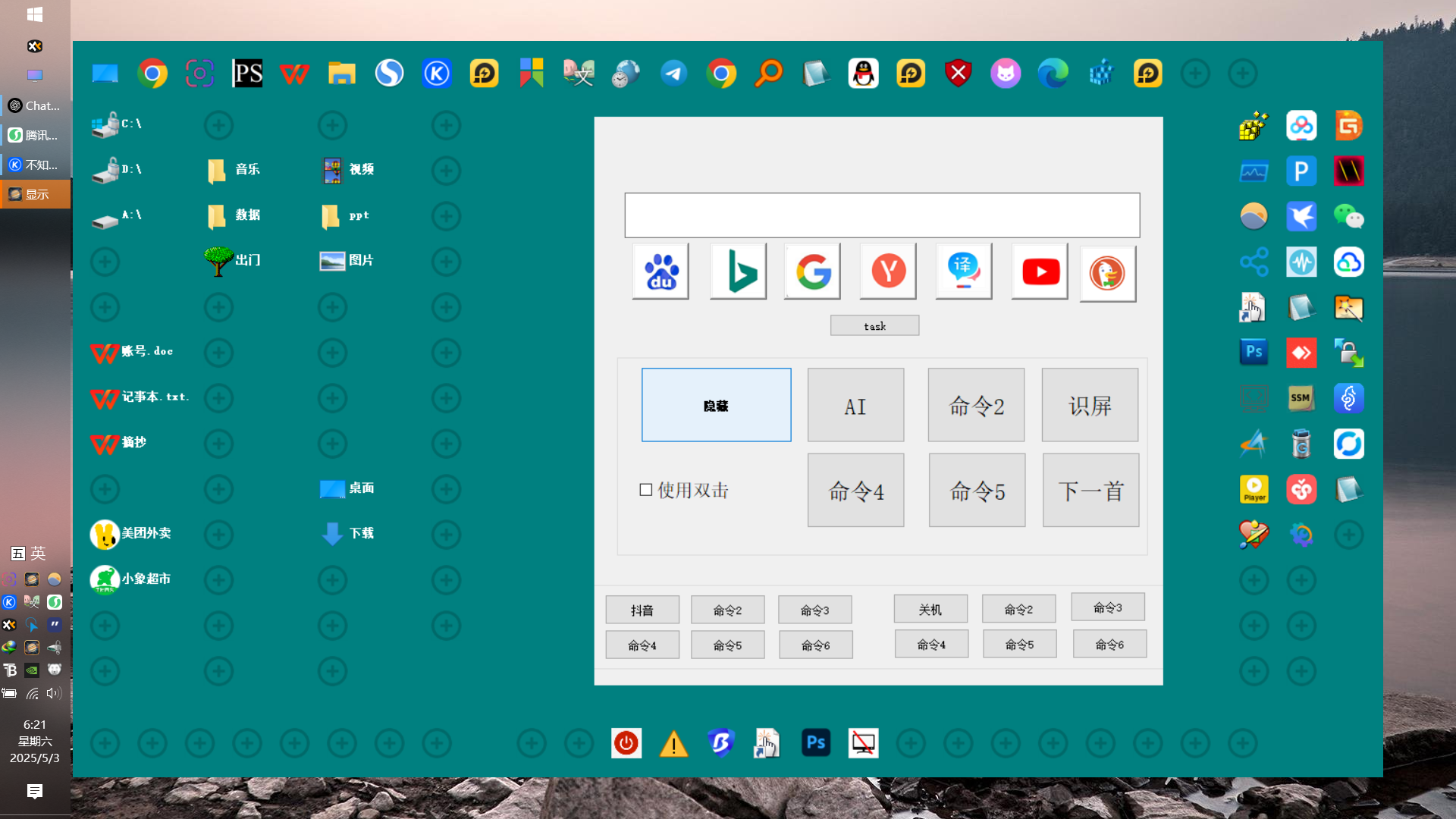Click the DuckDuckGo icon button
This screenshot has height=819, width=1456.
(1107, 273)
